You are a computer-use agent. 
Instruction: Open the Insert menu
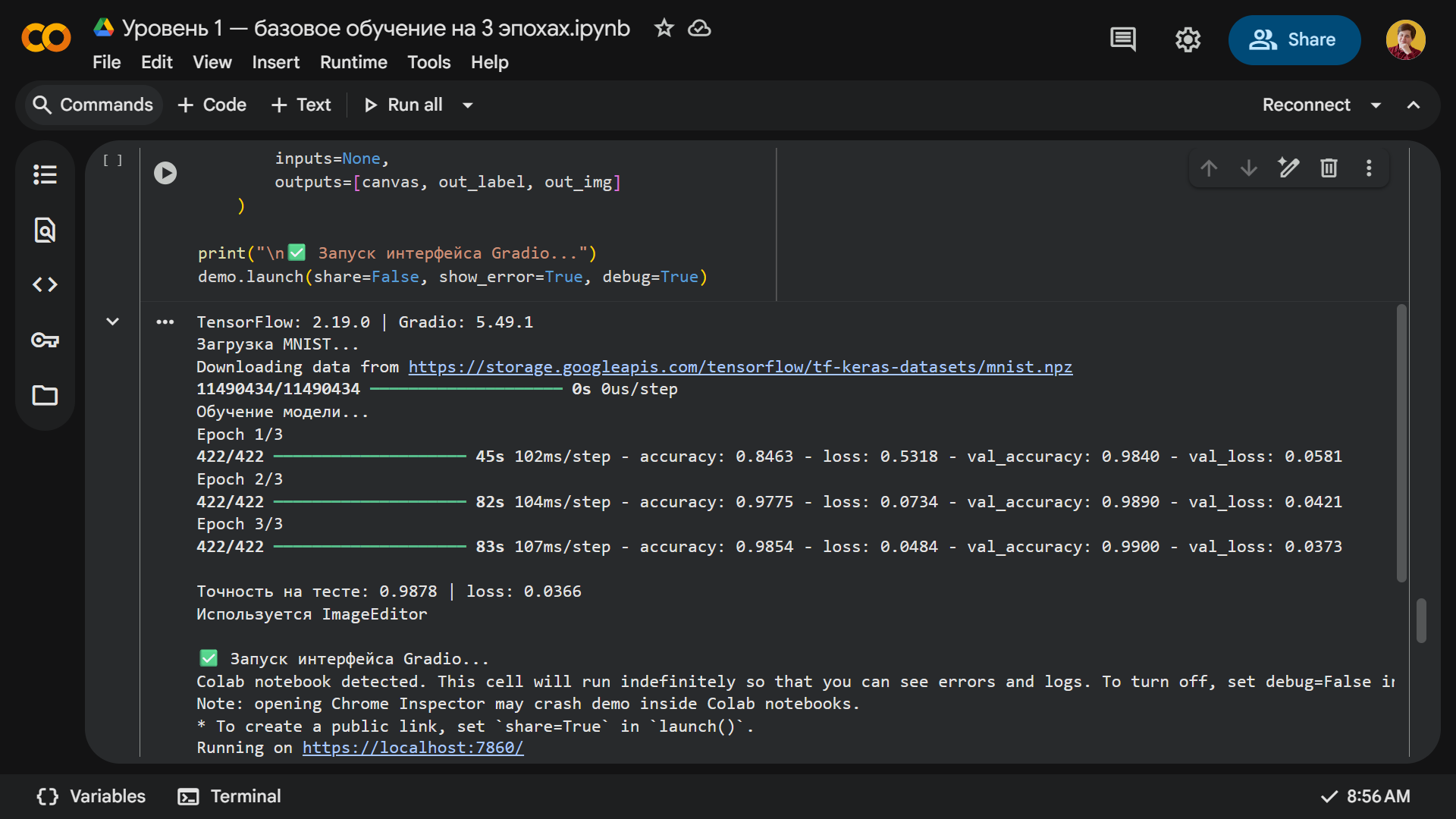click(275, 62)
